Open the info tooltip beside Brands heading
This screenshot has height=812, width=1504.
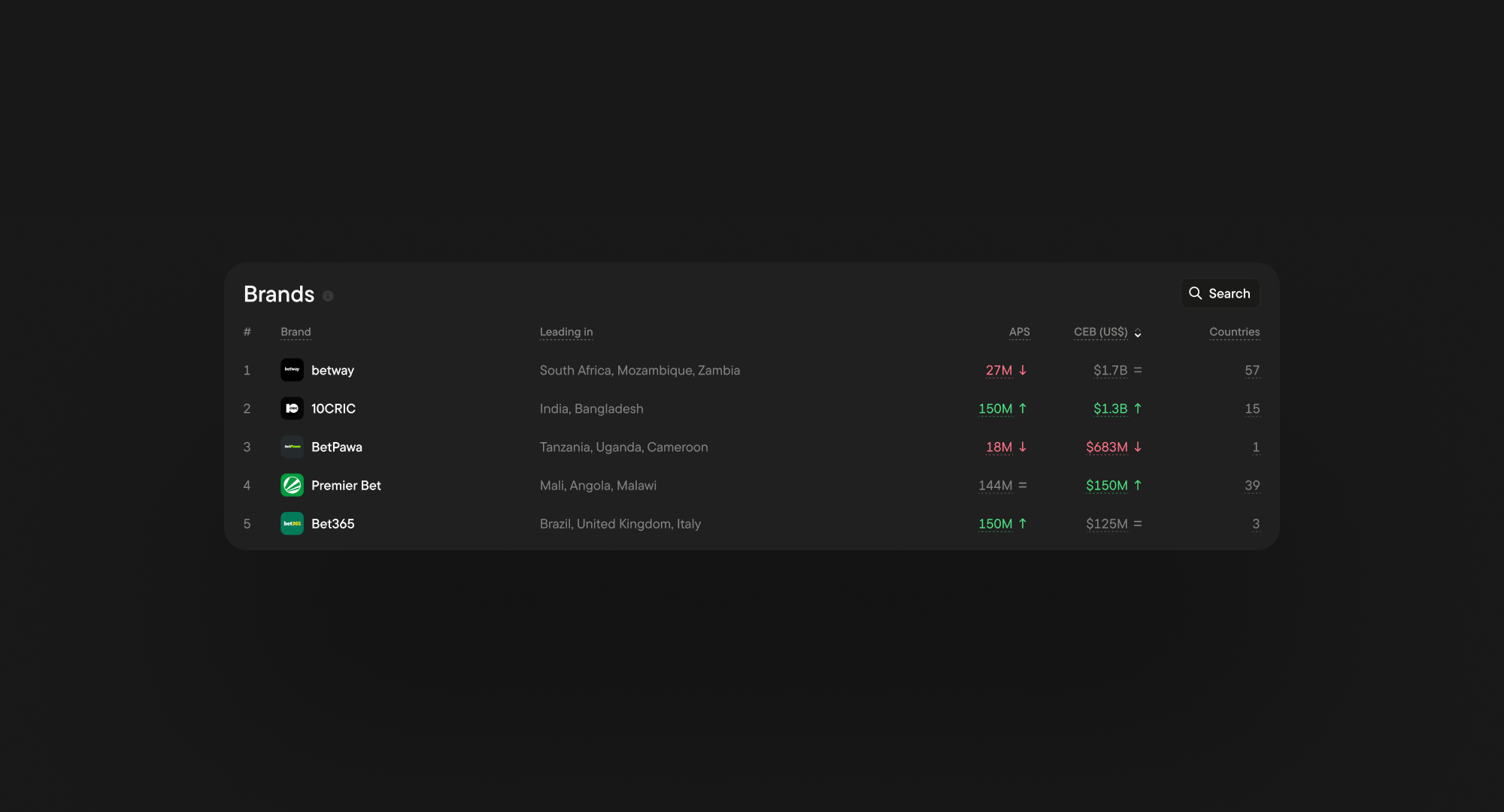pyautogui.click(x=328, y=295)
